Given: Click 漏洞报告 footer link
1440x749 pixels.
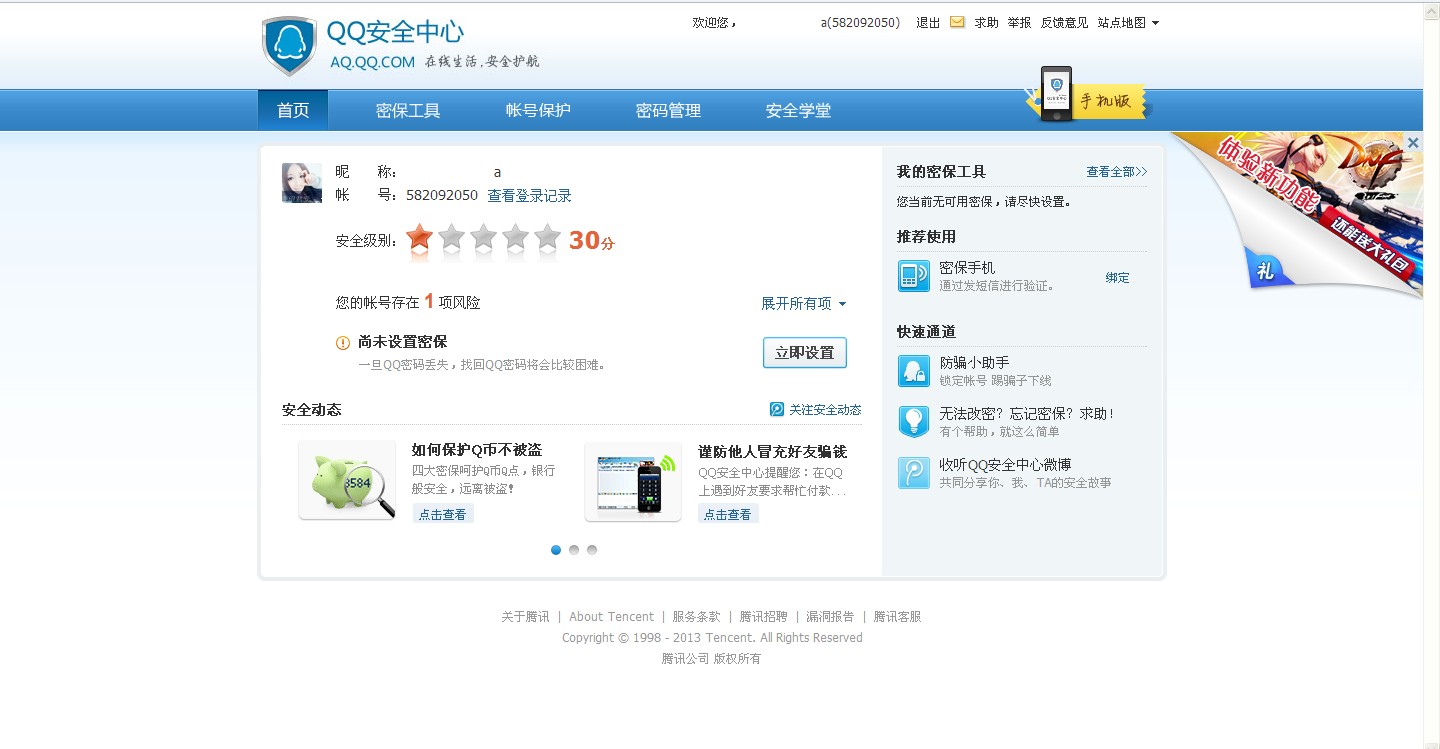Looking at the screenshot, I should pyautogui.click(x=830, y=617).
